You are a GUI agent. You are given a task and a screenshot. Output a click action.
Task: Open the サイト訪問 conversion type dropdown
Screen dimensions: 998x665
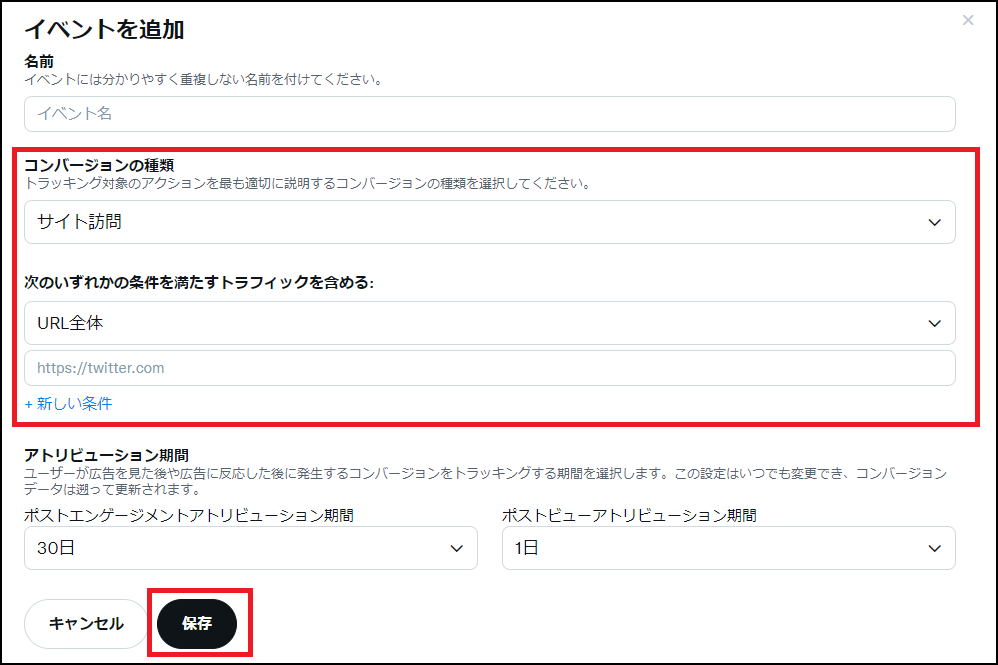tap(489, 222)
